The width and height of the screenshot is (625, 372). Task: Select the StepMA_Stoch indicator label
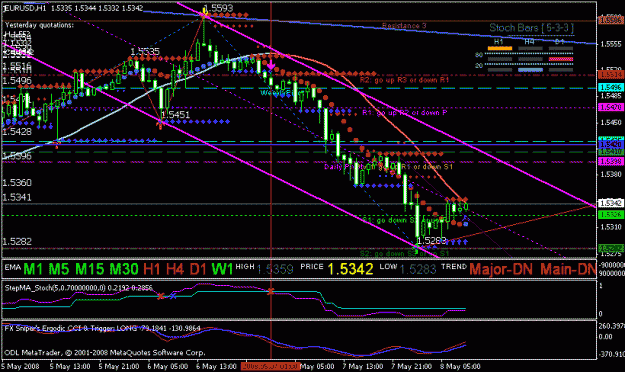click(x=79, y=287)
